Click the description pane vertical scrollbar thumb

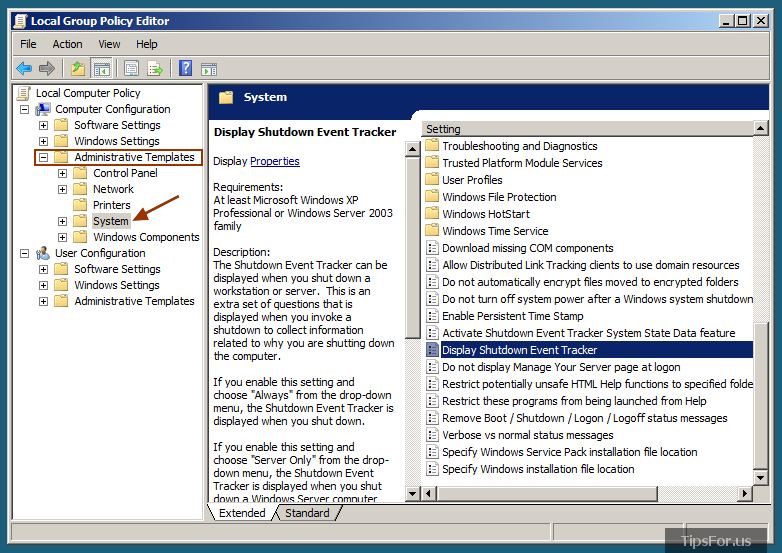412,248
